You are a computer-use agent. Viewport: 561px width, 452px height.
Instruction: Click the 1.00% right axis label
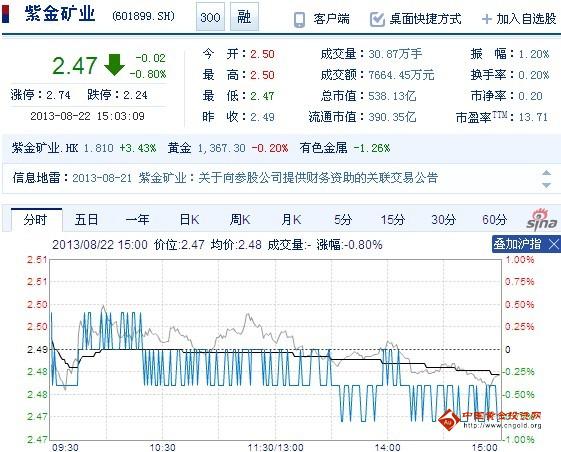point(519,259)
